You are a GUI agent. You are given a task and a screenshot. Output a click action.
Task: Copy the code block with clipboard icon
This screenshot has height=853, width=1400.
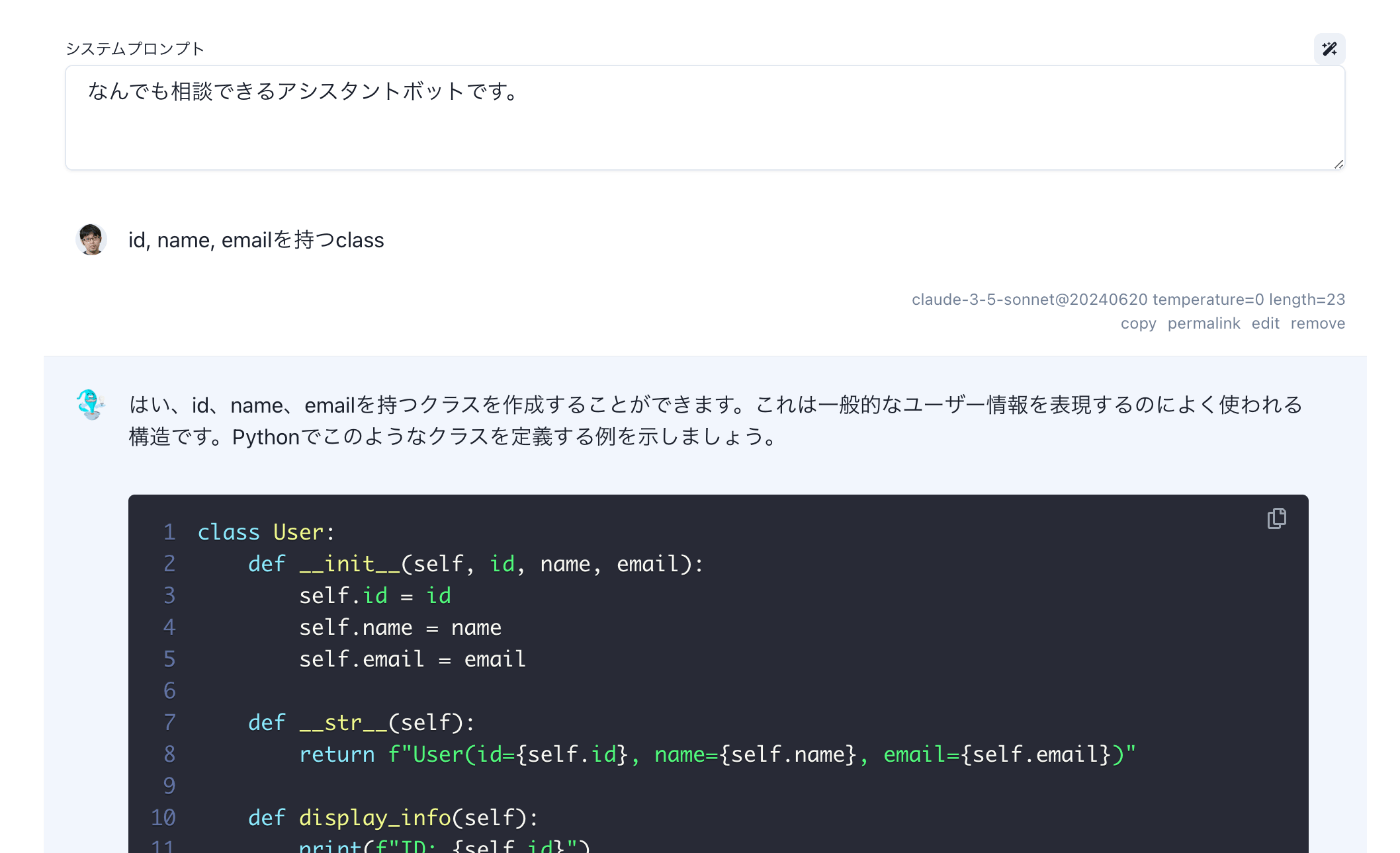pos(1276,518)
